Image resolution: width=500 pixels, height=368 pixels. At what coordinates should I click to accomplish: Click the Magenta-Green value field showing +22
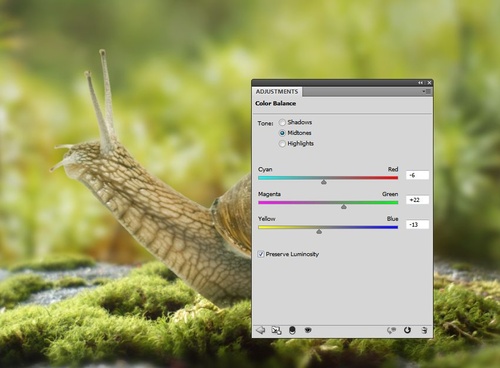click(417, 200)
